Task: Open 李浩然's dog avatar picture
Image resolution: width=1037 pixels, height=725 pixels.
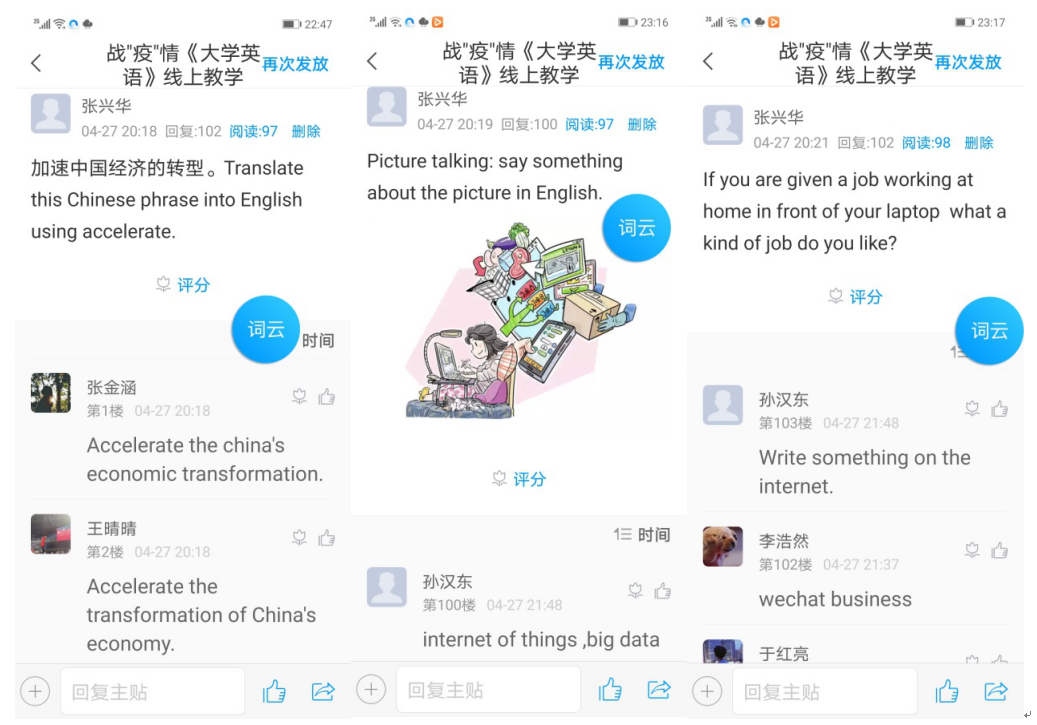Action: point(722,546)
